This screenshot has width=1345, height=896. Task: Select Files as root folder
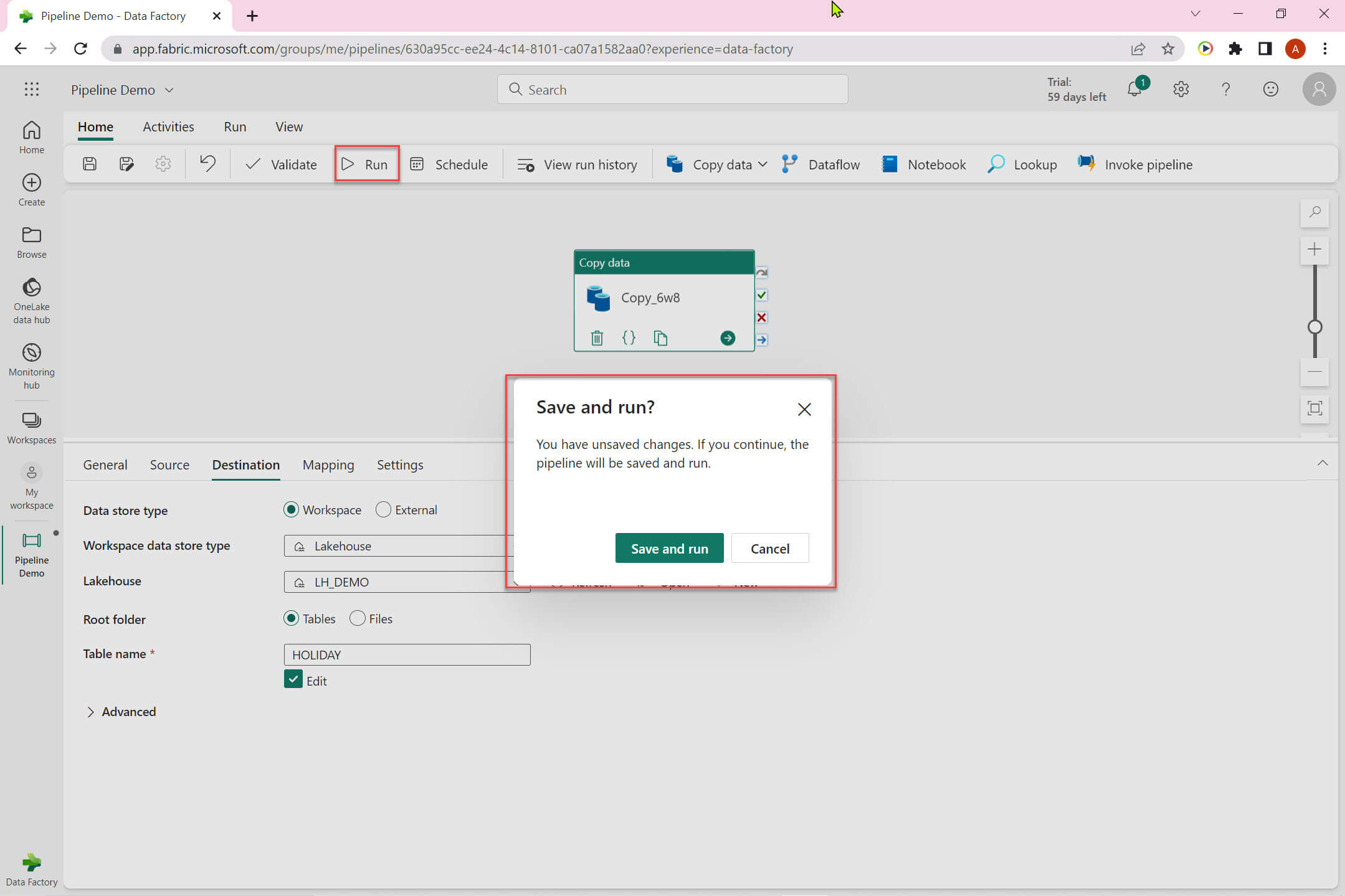[358, 618]
